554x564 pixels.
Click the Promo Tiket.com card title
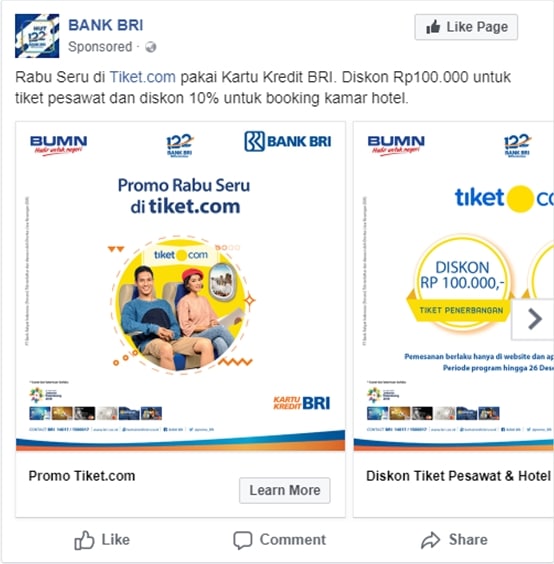pos(82,476)
